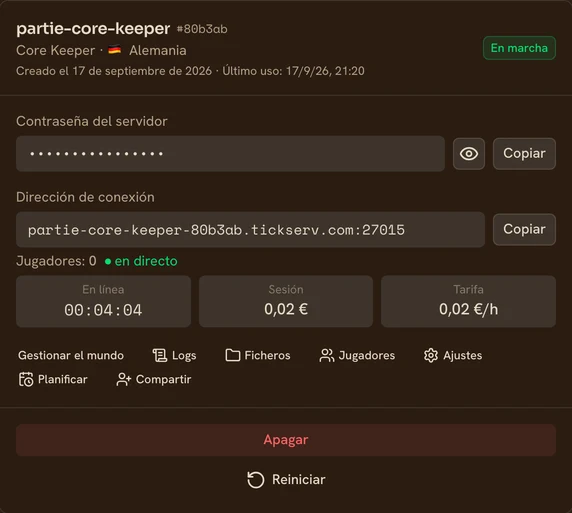Click the Core Keeper game name

tap(55, 50)
